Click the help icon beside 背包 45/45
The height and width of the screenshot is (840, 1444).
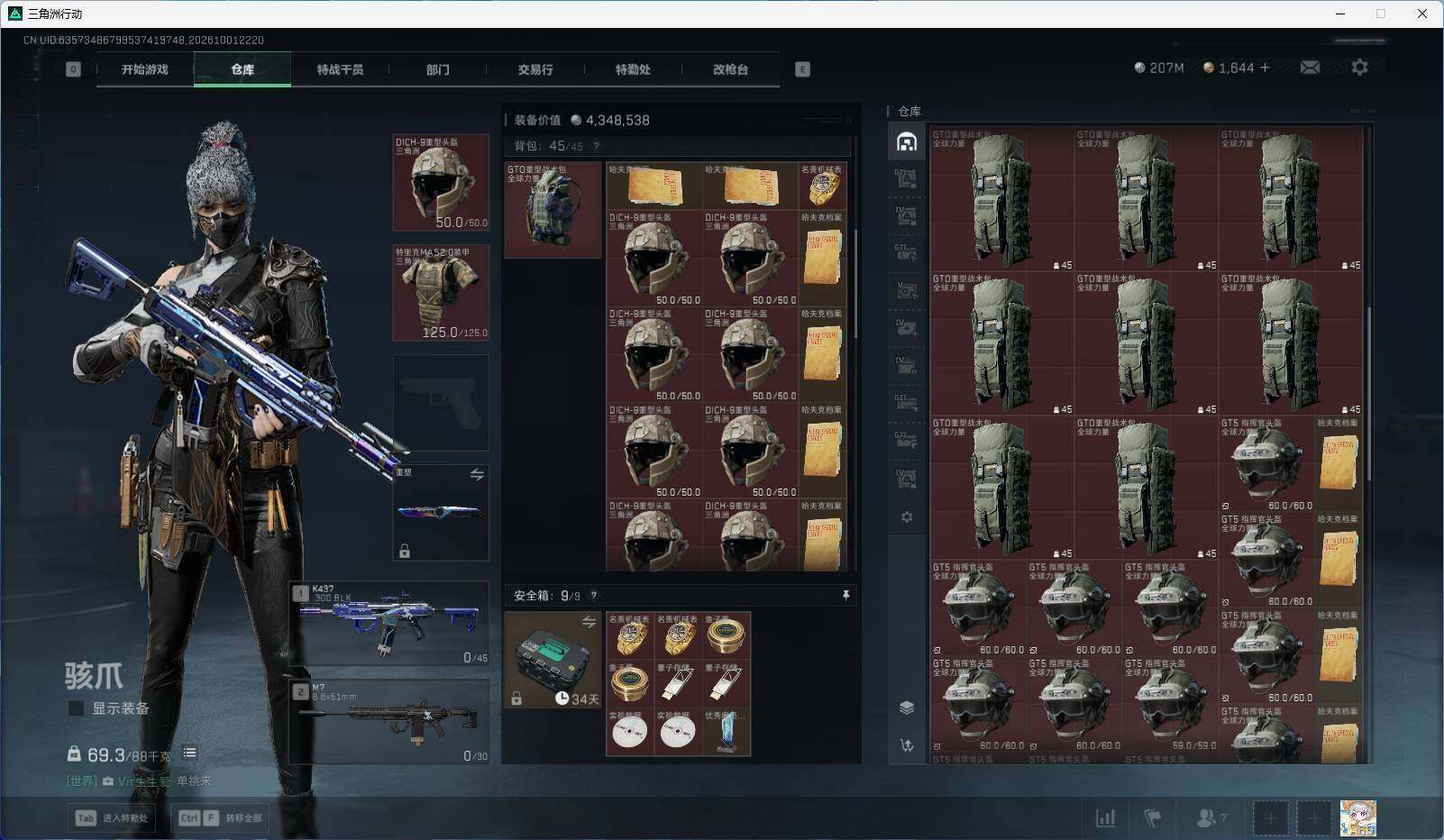pos(596,146)
